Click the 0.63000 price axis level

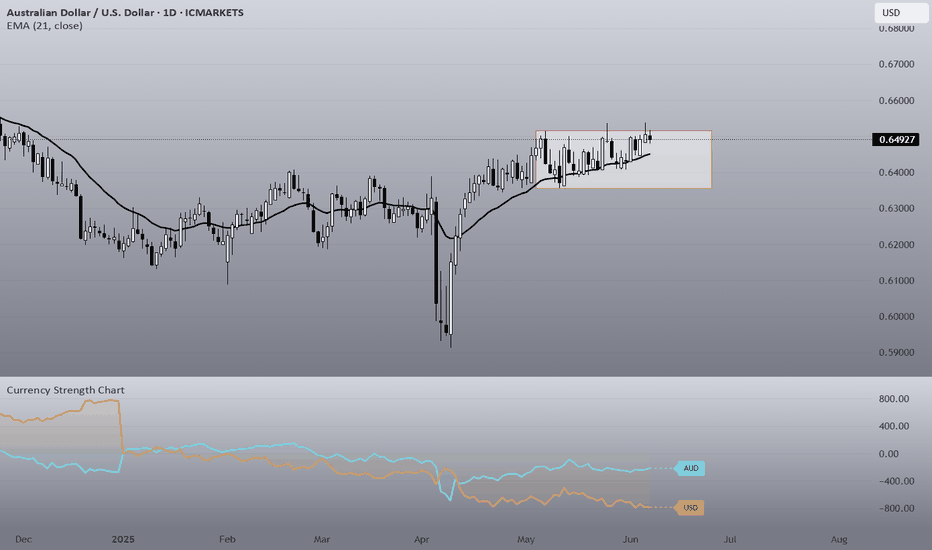pos(896,209)
